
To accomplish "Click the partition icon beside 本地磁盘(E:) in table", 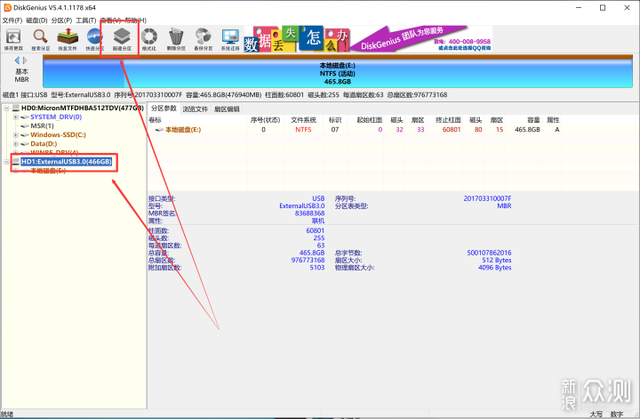I will click(159, 130).
